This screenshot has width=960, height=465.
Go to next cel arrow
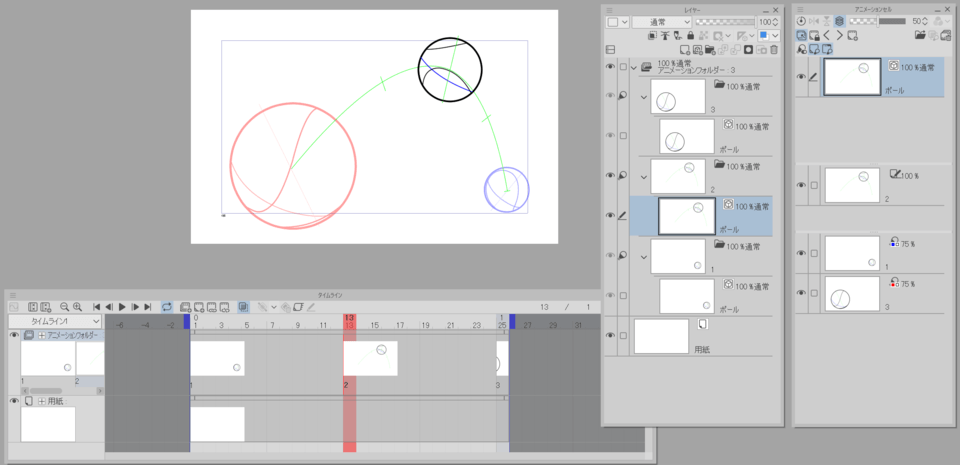pyautogui.click(x=839, y=35)
